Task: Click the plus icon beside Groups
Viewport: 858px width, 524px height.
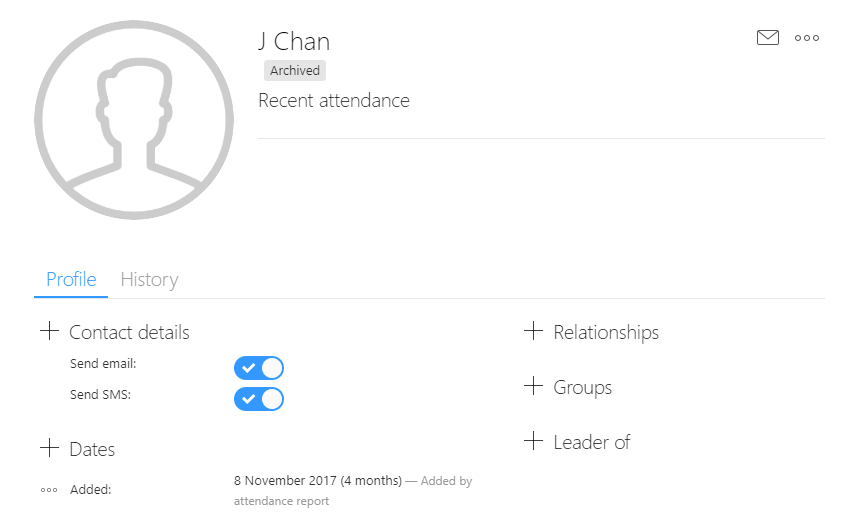Action: (x=534, y=386)
